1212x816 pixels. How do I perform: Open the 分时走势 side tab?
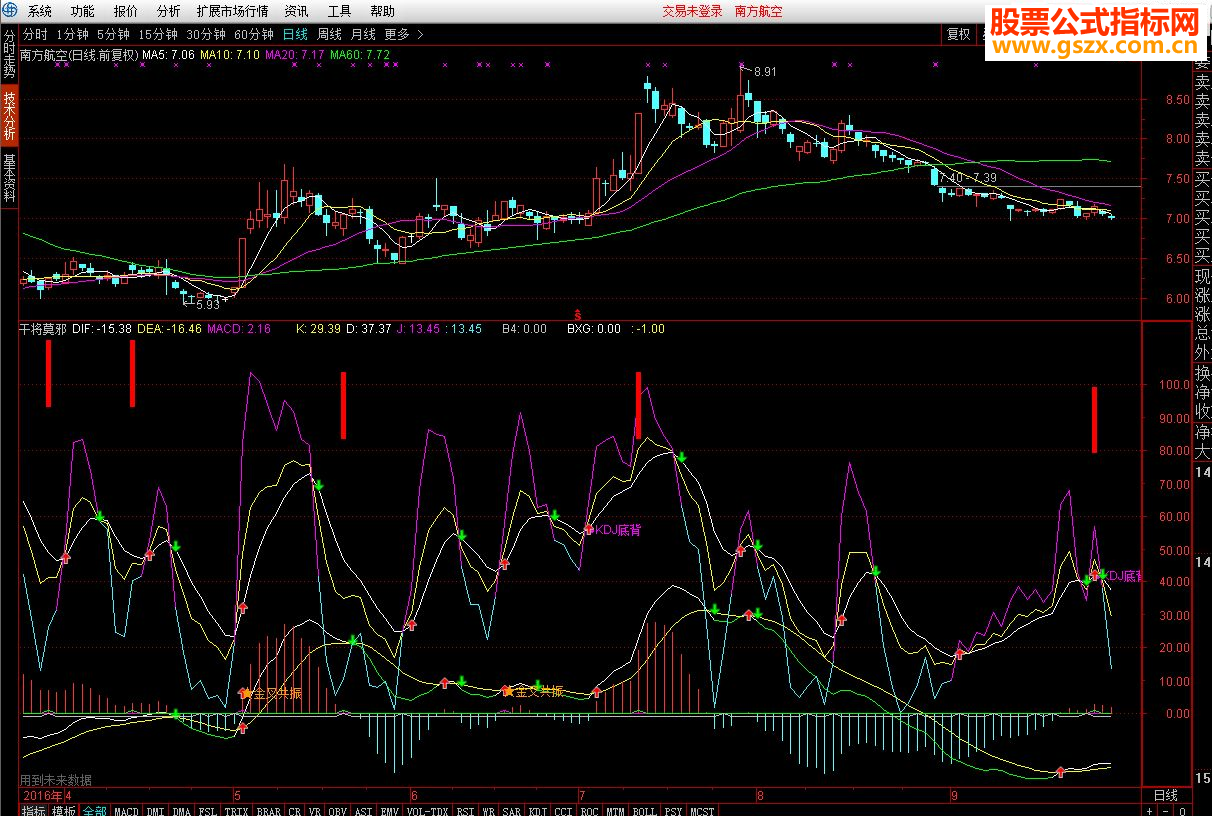point(9,54)
